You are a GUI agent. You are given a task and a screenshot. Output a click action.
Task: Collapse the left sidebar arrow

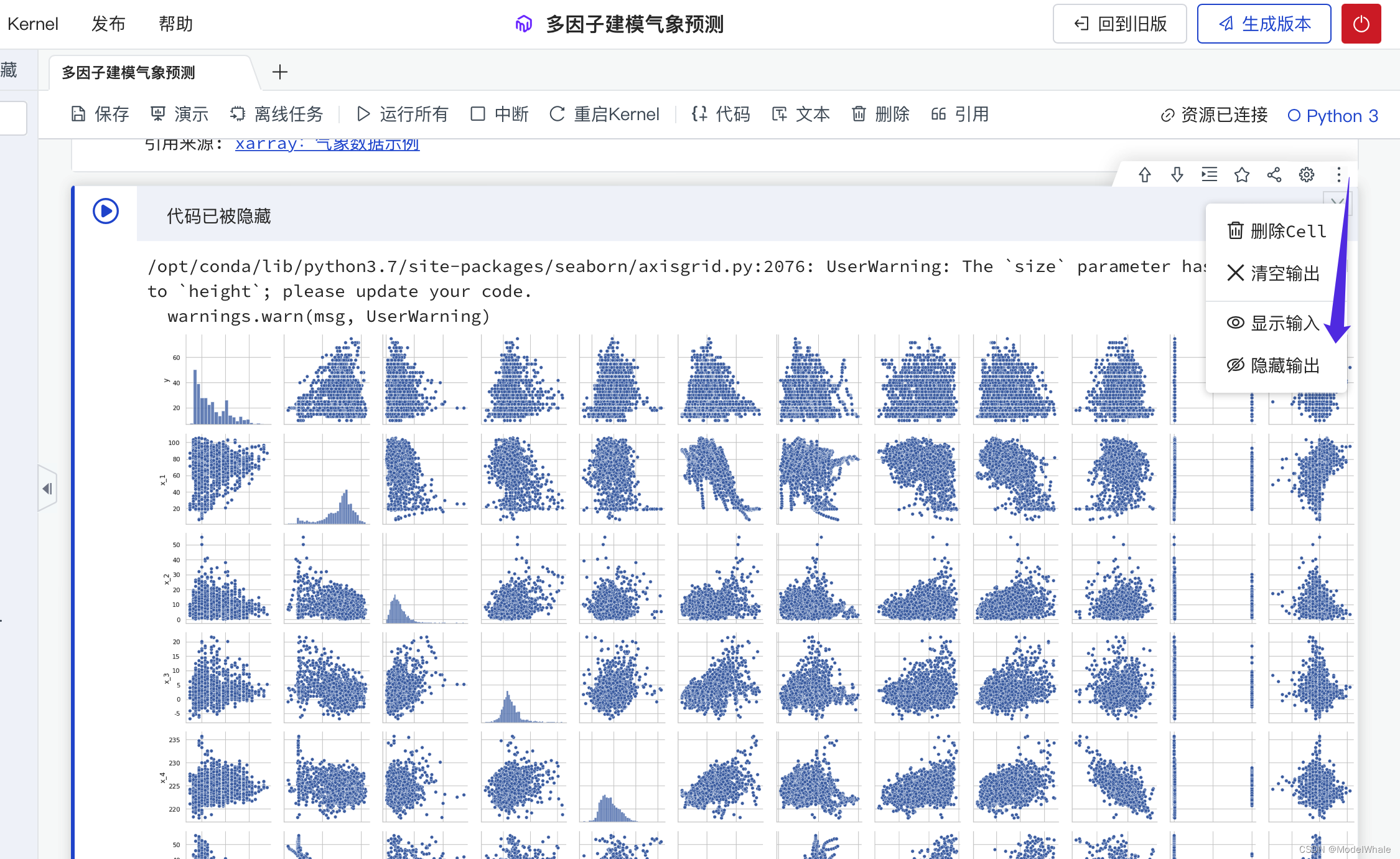pos(47,489)
